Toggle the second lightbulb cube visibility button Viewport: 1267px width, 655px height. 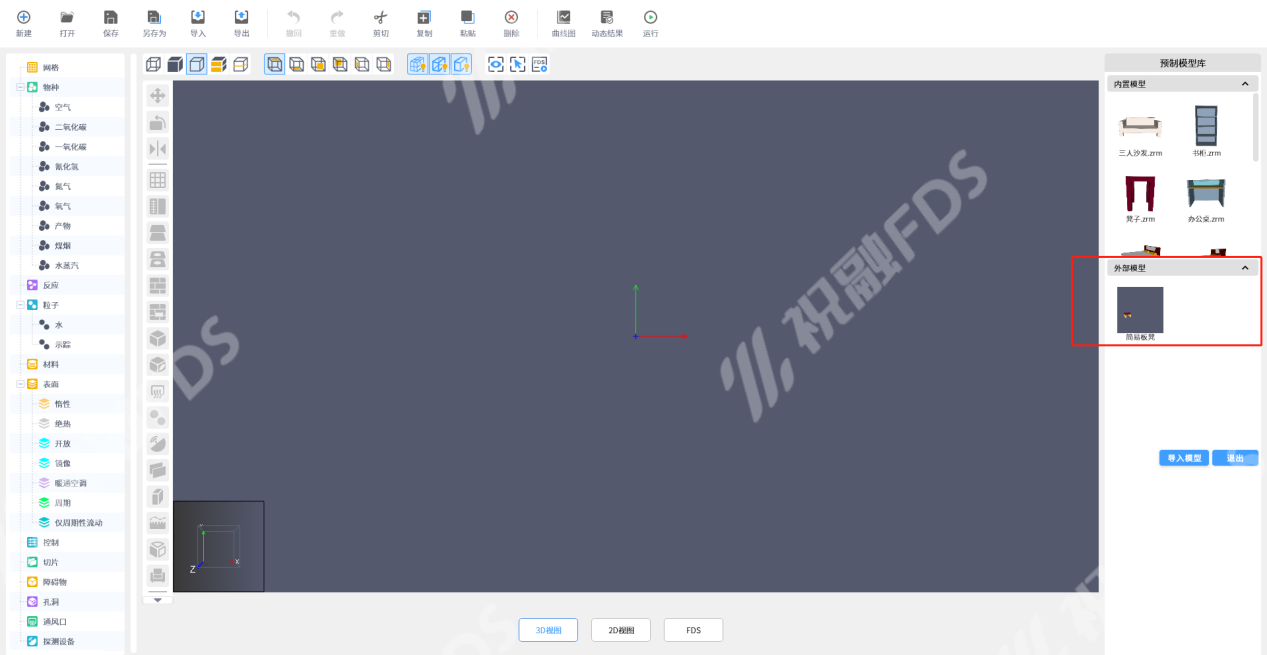point(439,64)
